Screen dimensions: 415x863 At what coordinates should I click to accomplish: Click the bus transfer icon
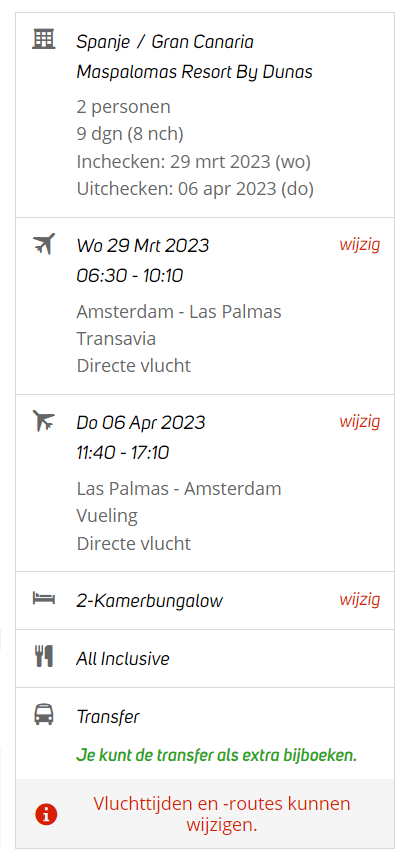(43, 715)
